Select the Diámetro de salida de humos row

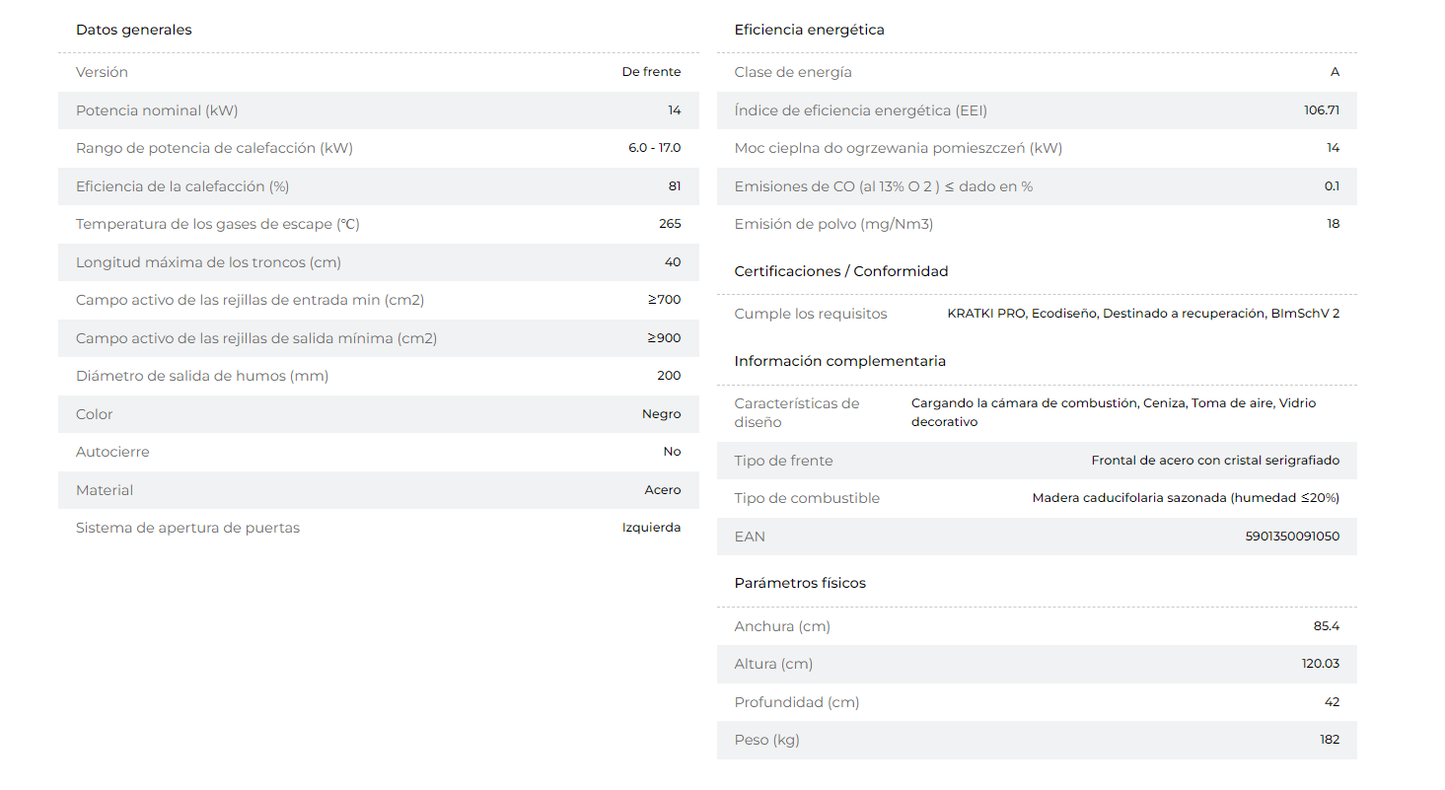378,376
